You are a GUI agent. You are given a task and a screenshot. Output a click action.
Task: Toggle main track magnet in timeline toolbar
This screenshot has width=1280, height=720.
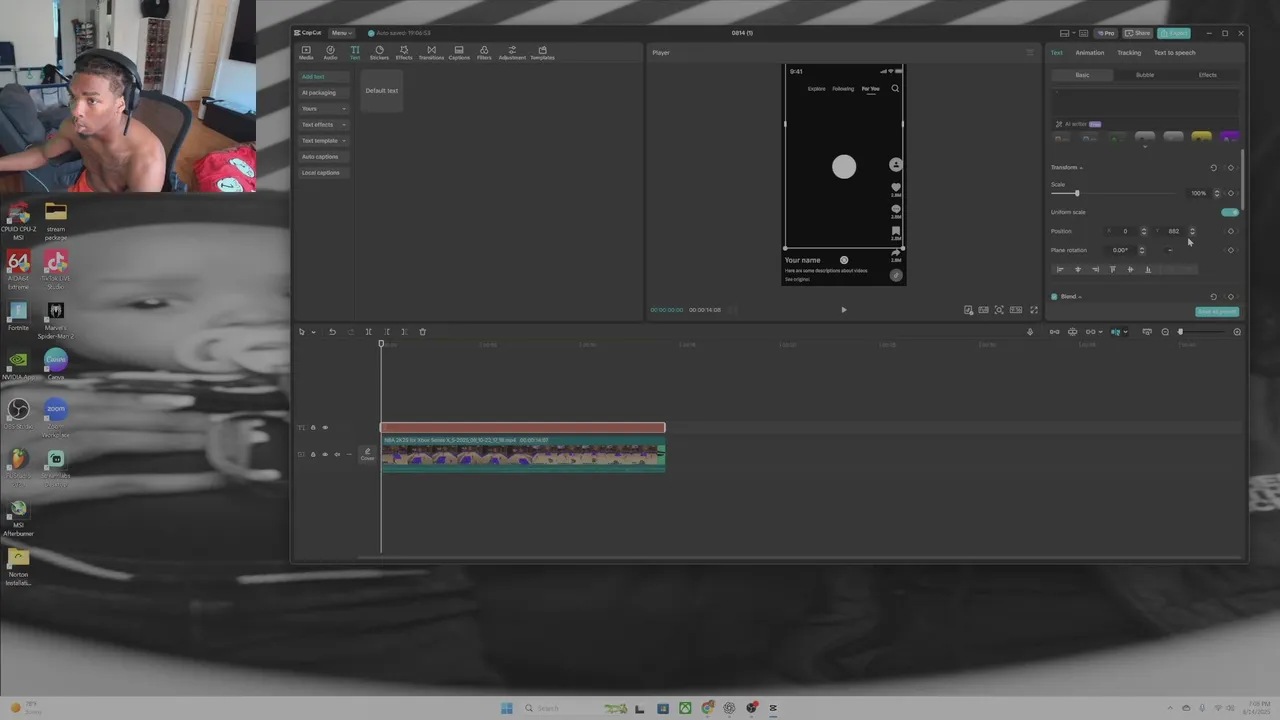(x=1054, y=332)
